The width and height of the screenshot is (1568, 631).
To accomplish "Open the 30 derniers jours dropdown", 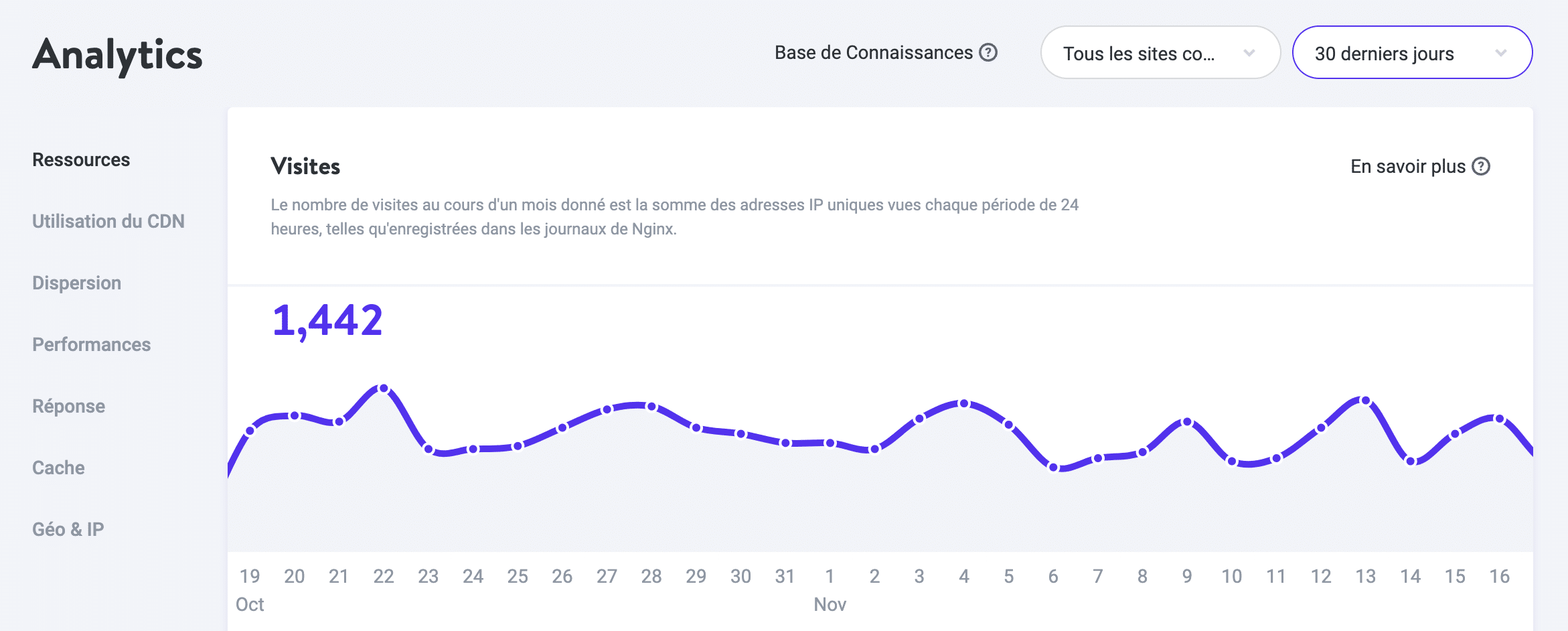I will pyautogui.click(x=1413, y=52).
